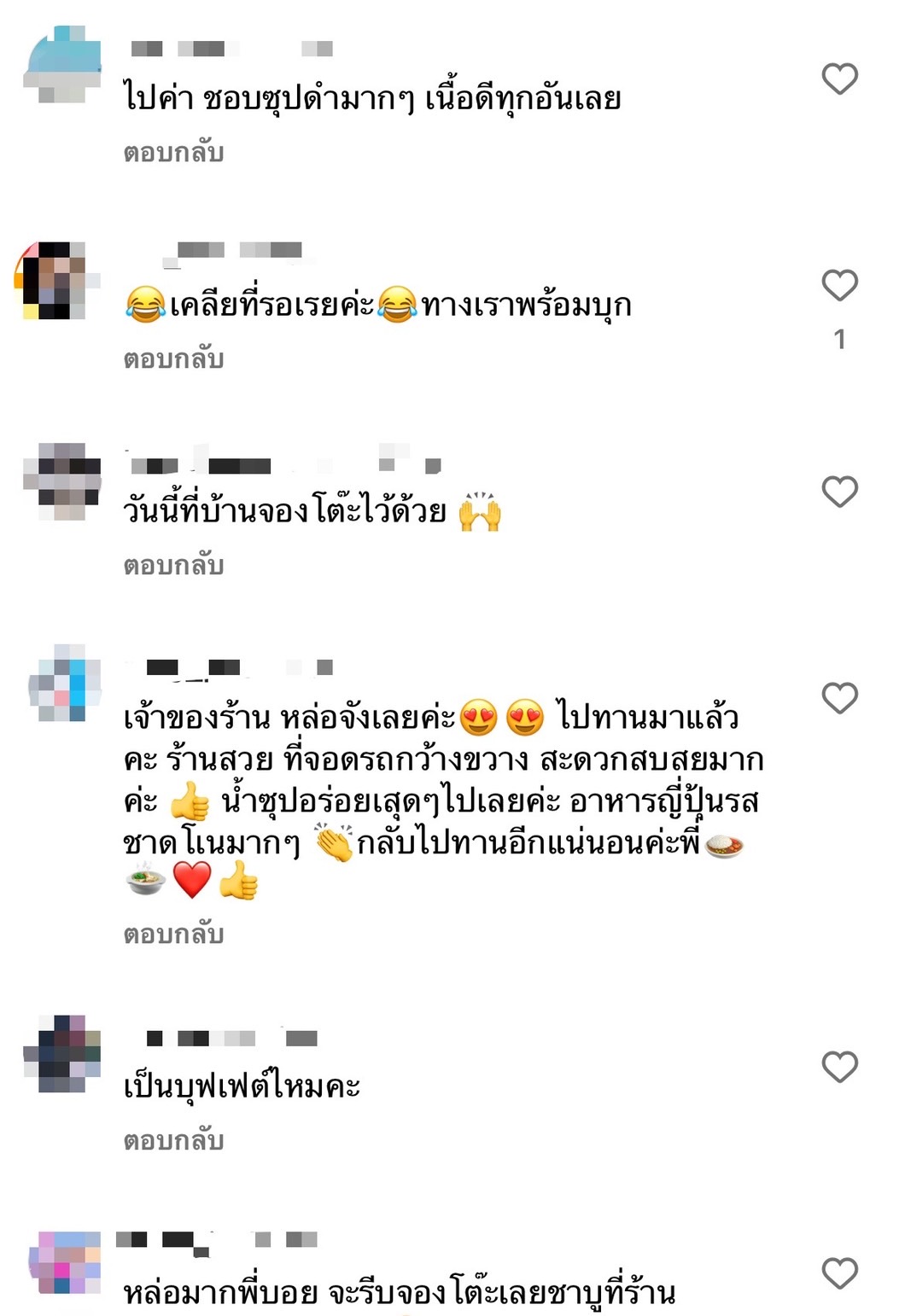Open avatar of the เจ้าของร้าน review commenter

[63, 683]
